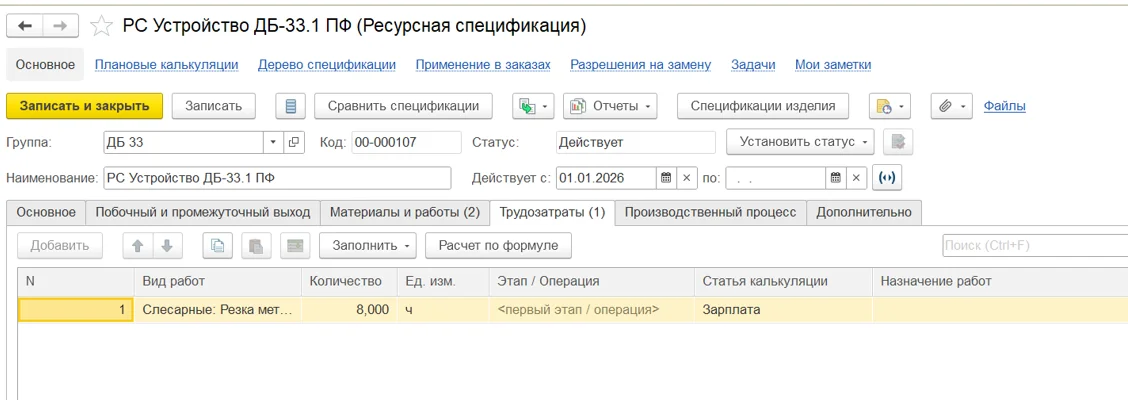Click Сравнить спецификации button
Viewport: 1128px width, 400px height.
click(403, 106)
